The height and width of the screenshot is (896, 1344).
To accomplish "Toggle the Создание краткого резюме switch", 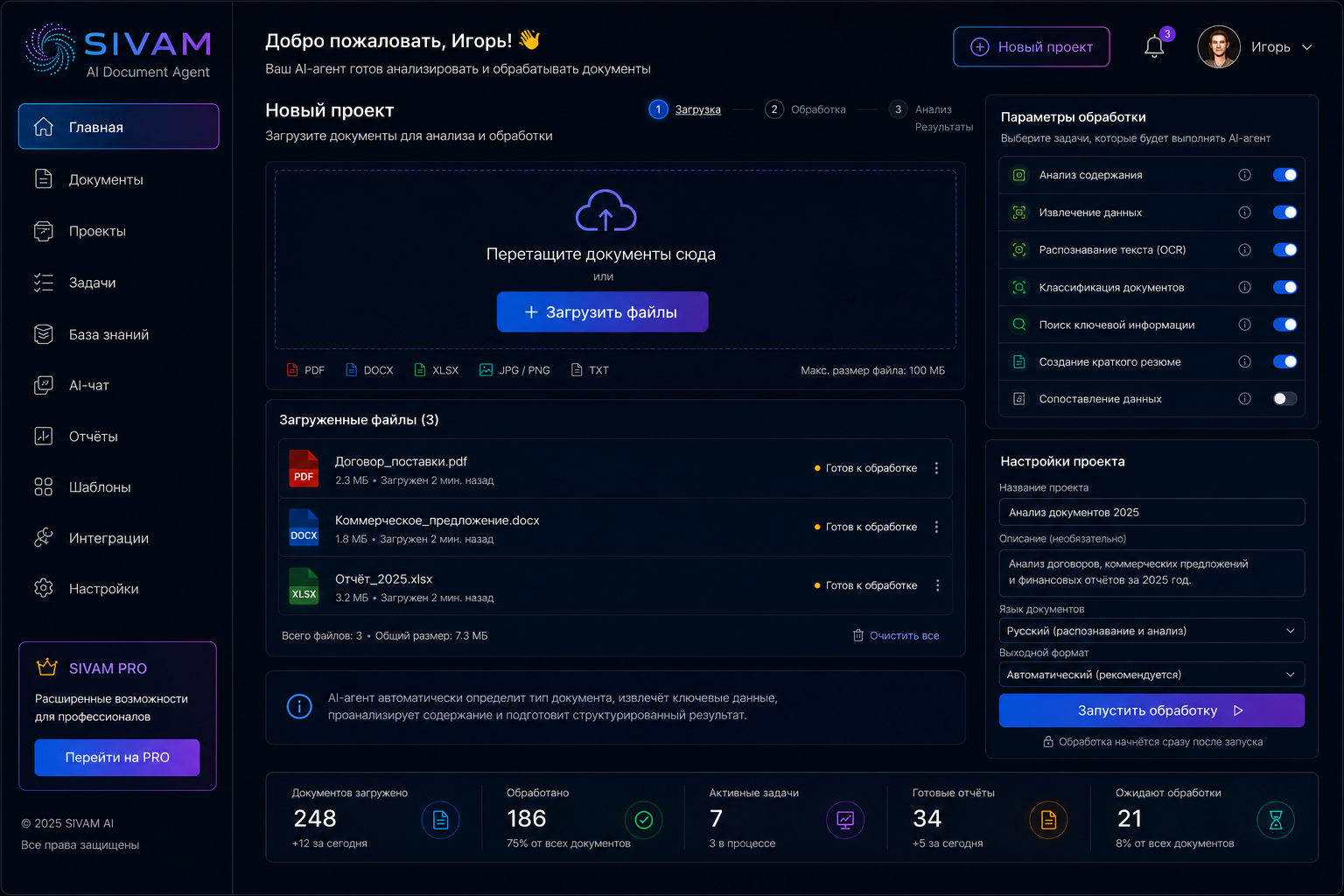I will coord(1284,361).
